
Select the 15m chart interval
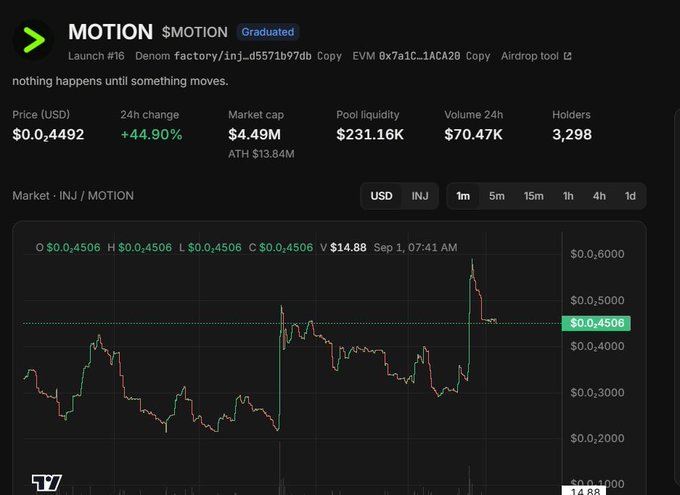point(533,196)
